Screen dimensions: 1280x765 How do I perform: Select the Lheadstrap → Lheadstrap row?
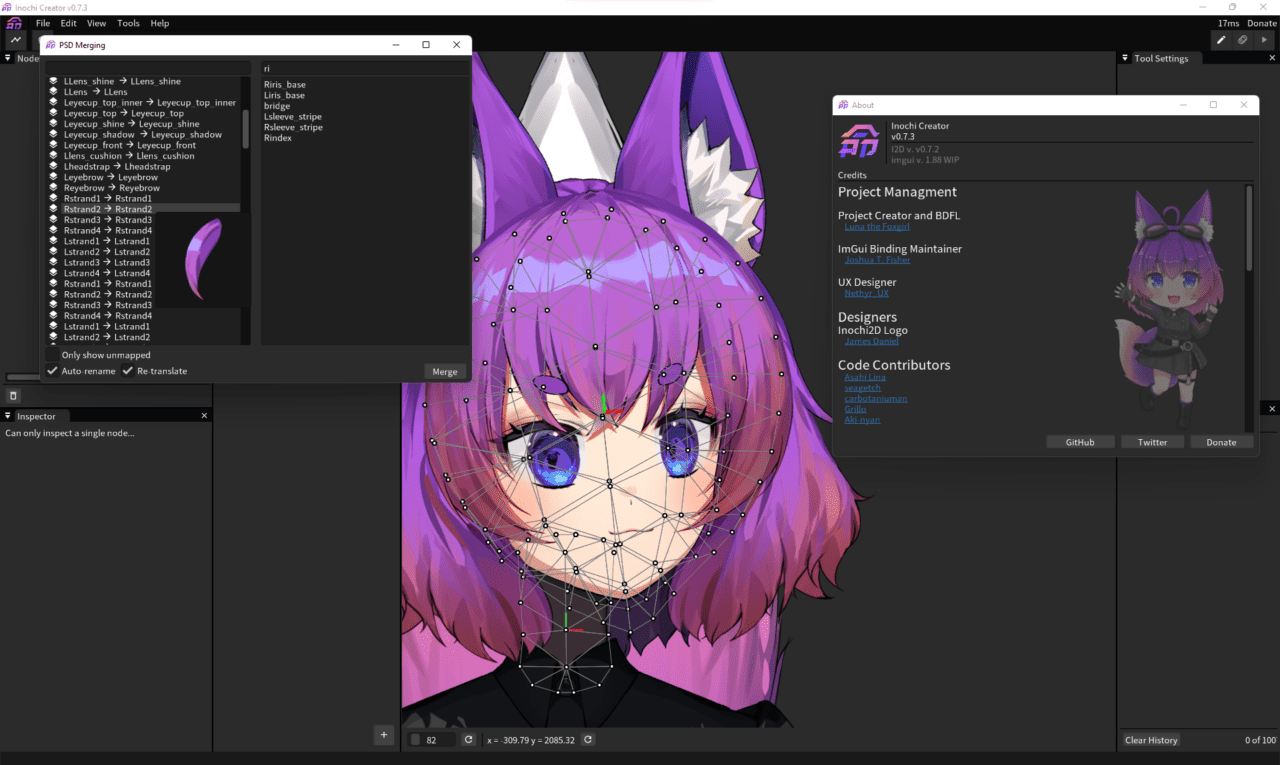point(144,166)
